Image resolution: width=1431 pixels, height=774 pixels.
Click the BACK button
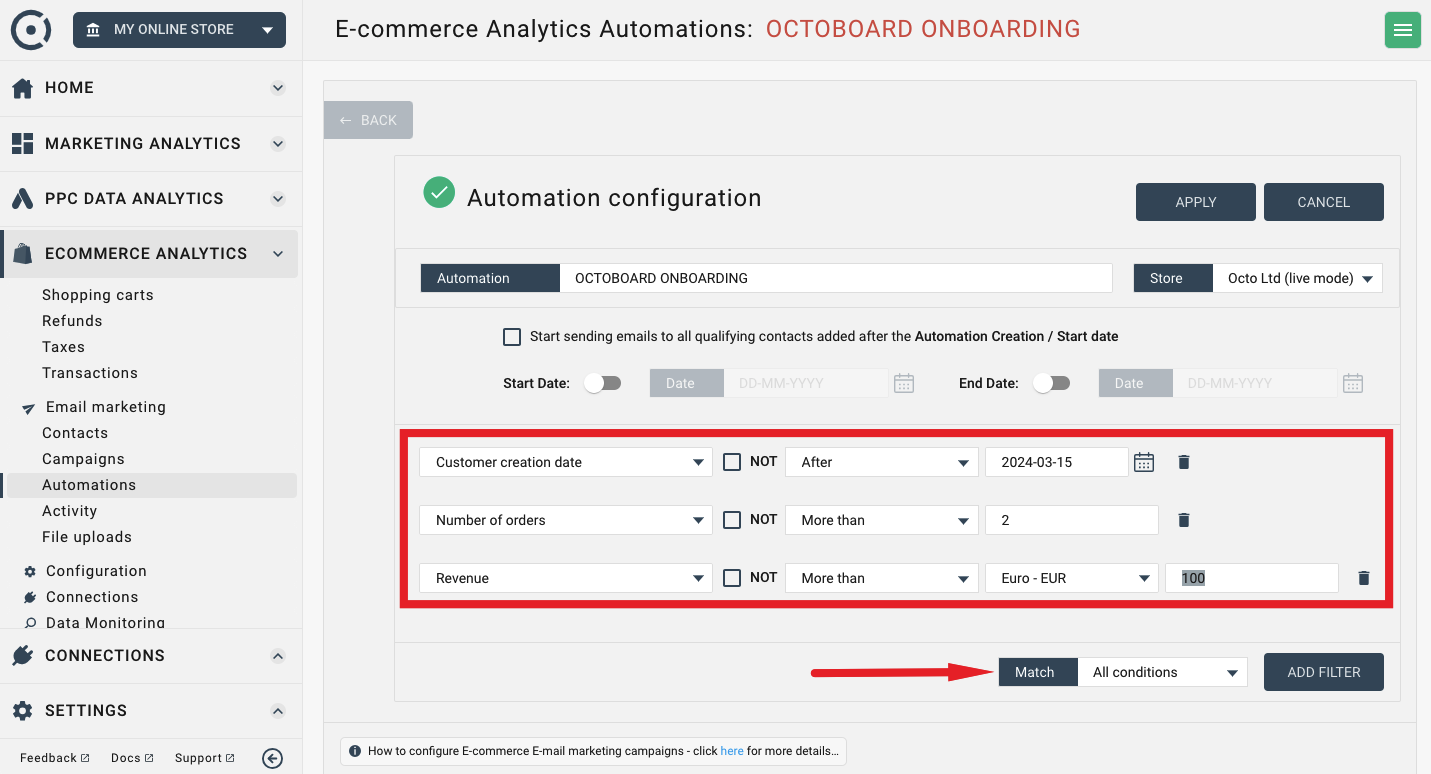click(x=368, y=120)
